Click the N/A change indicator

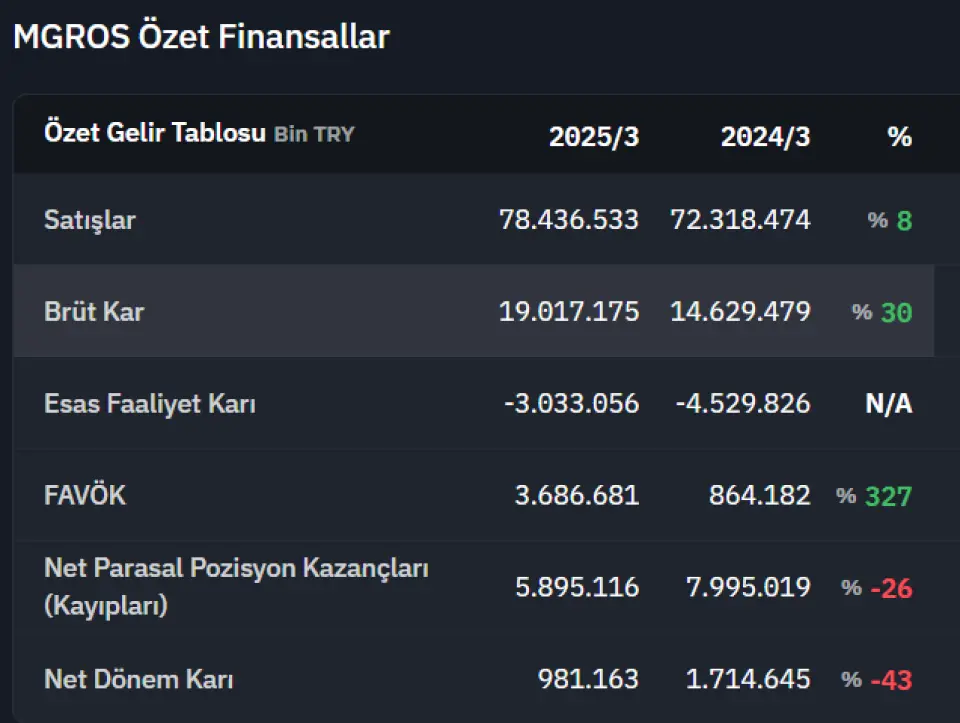pyautogui.click(x=889, y=403)
